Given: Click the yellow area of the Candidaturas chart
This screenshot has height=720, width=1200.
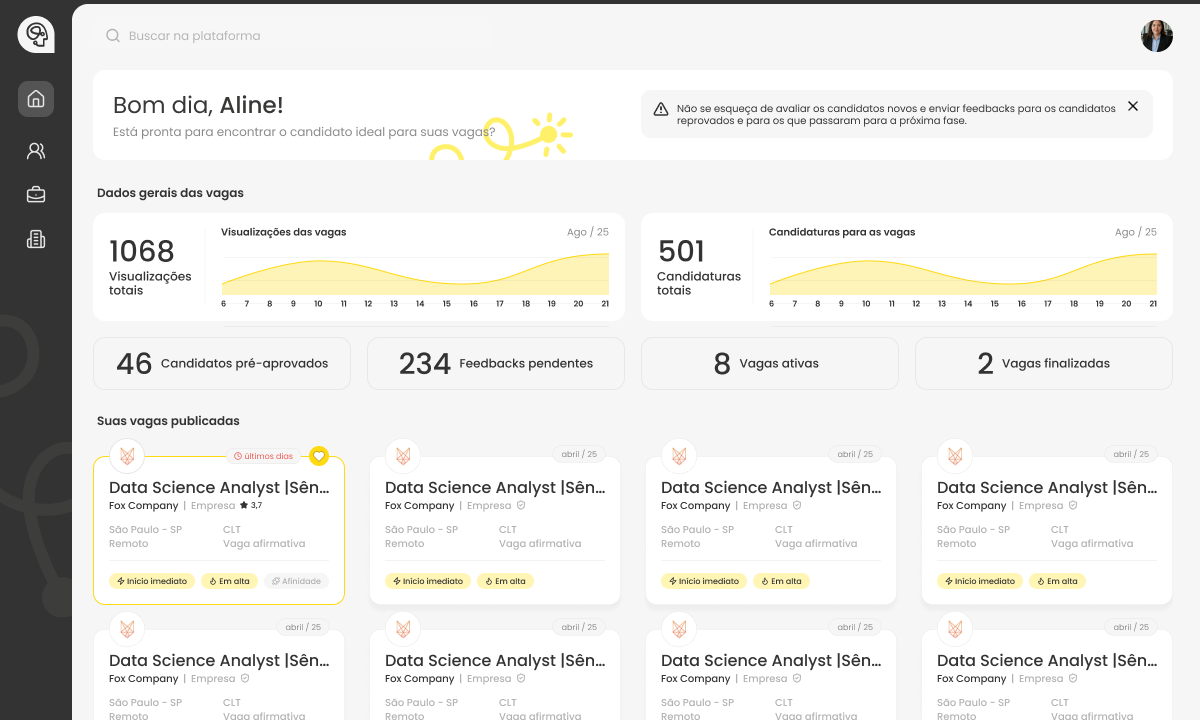Looking at the screenshot, I should tap(963, 279).
